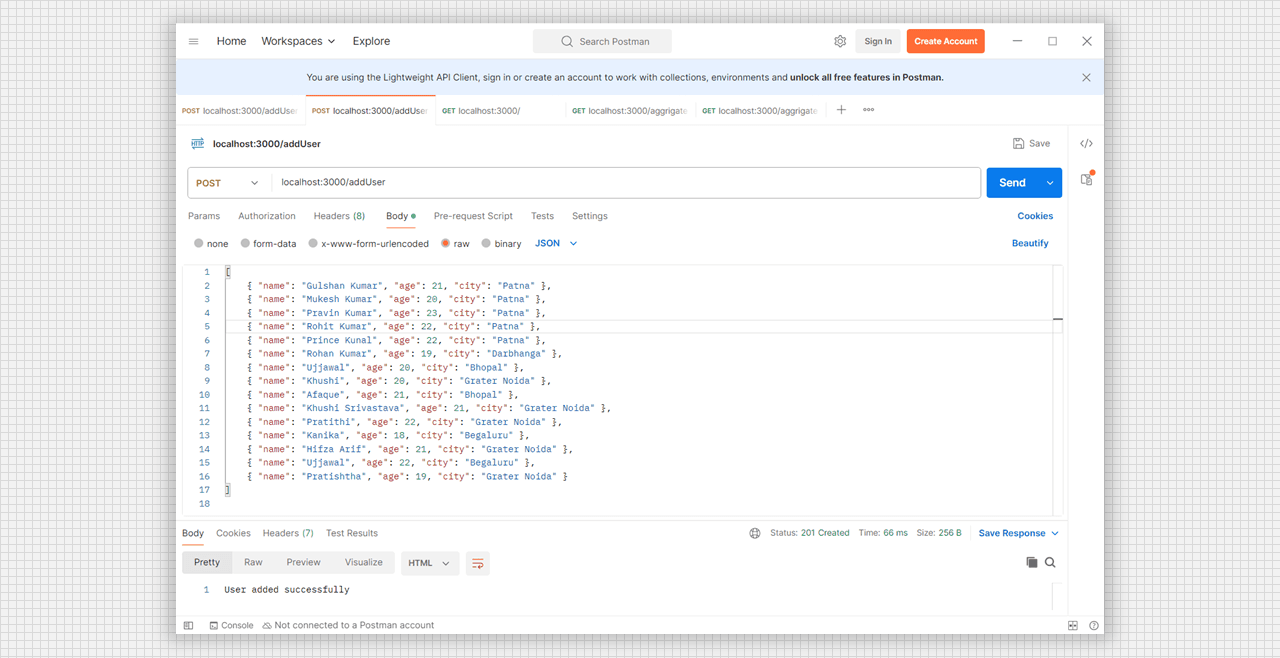Viewport: 1280px width, 658px height.
Task: Expand the JSON format dropdown
Action: click(556, 243)
